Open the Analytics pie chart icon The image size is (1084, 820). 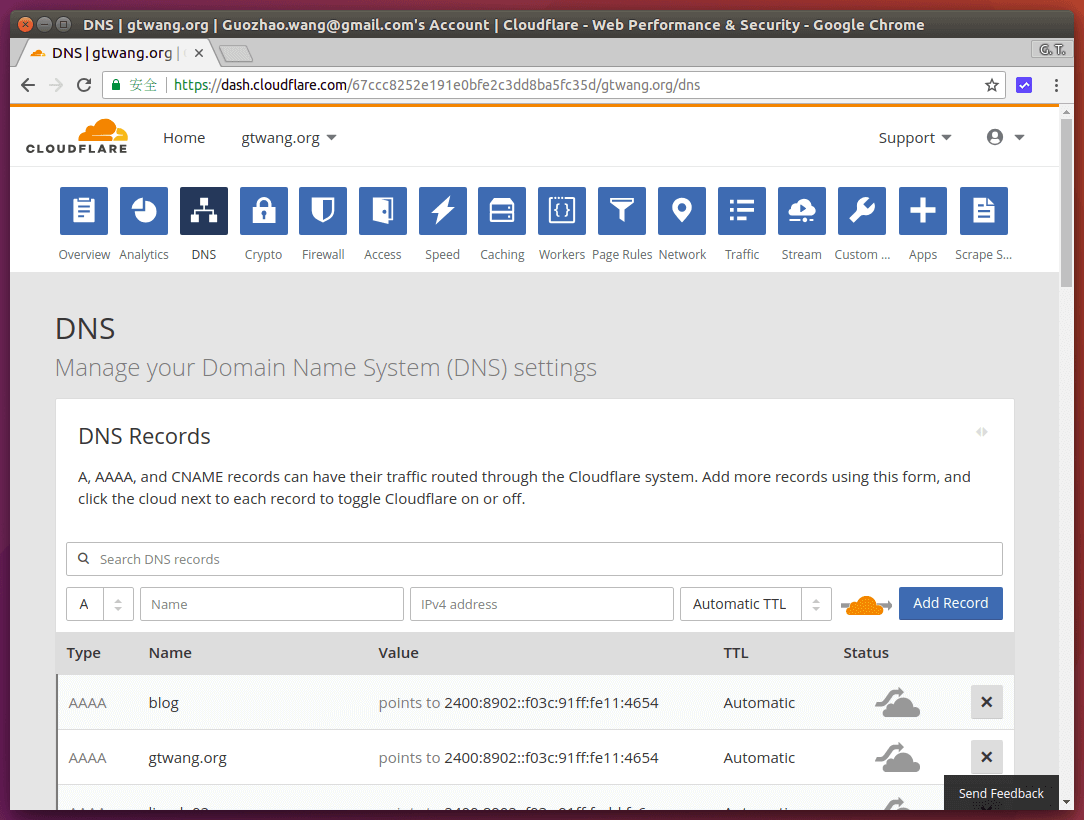pyautogui.click(x=144, y=211)
